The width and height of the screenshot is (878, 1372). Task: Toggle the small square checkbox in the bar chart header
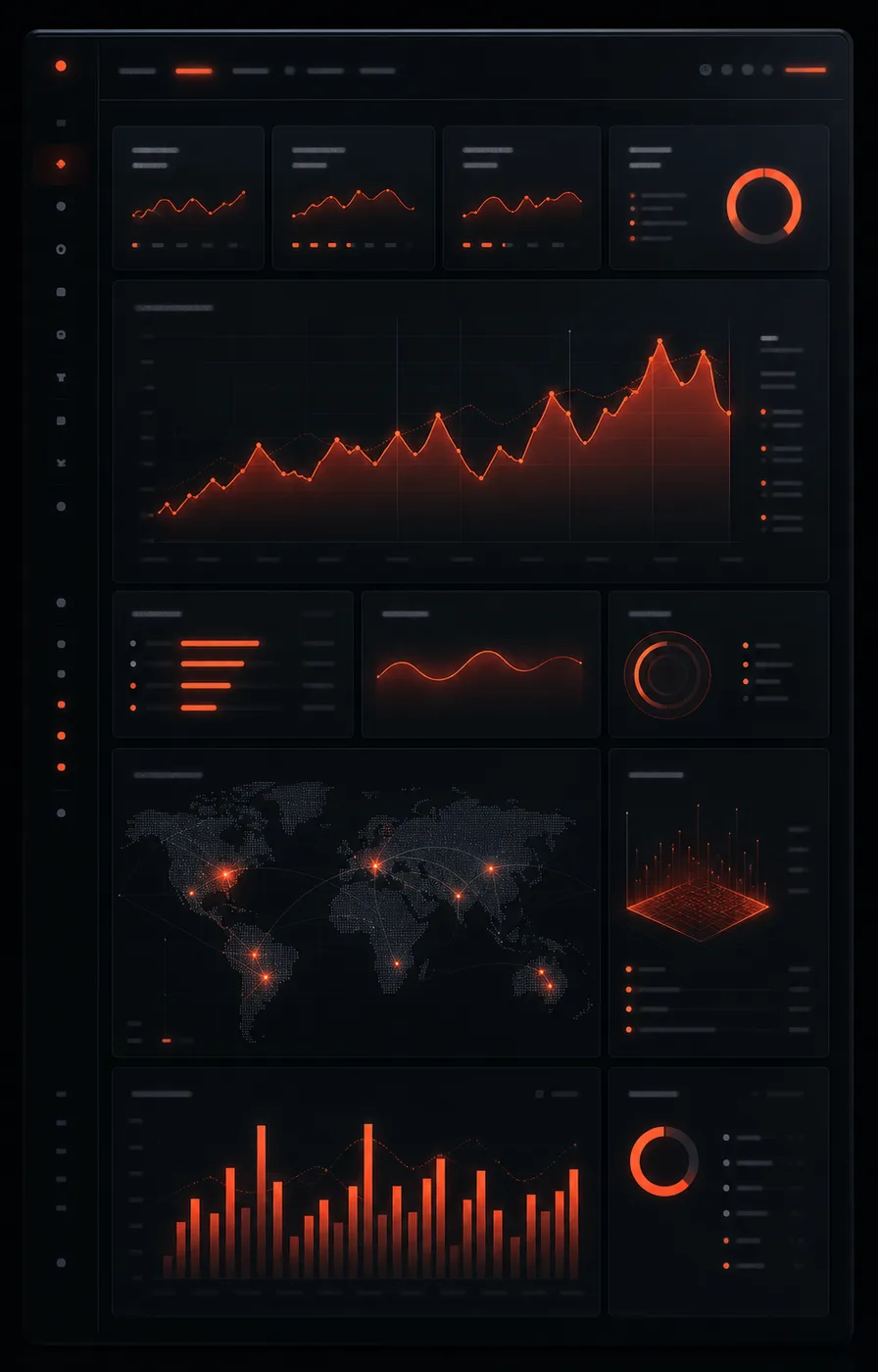[x=539, y=1094]
